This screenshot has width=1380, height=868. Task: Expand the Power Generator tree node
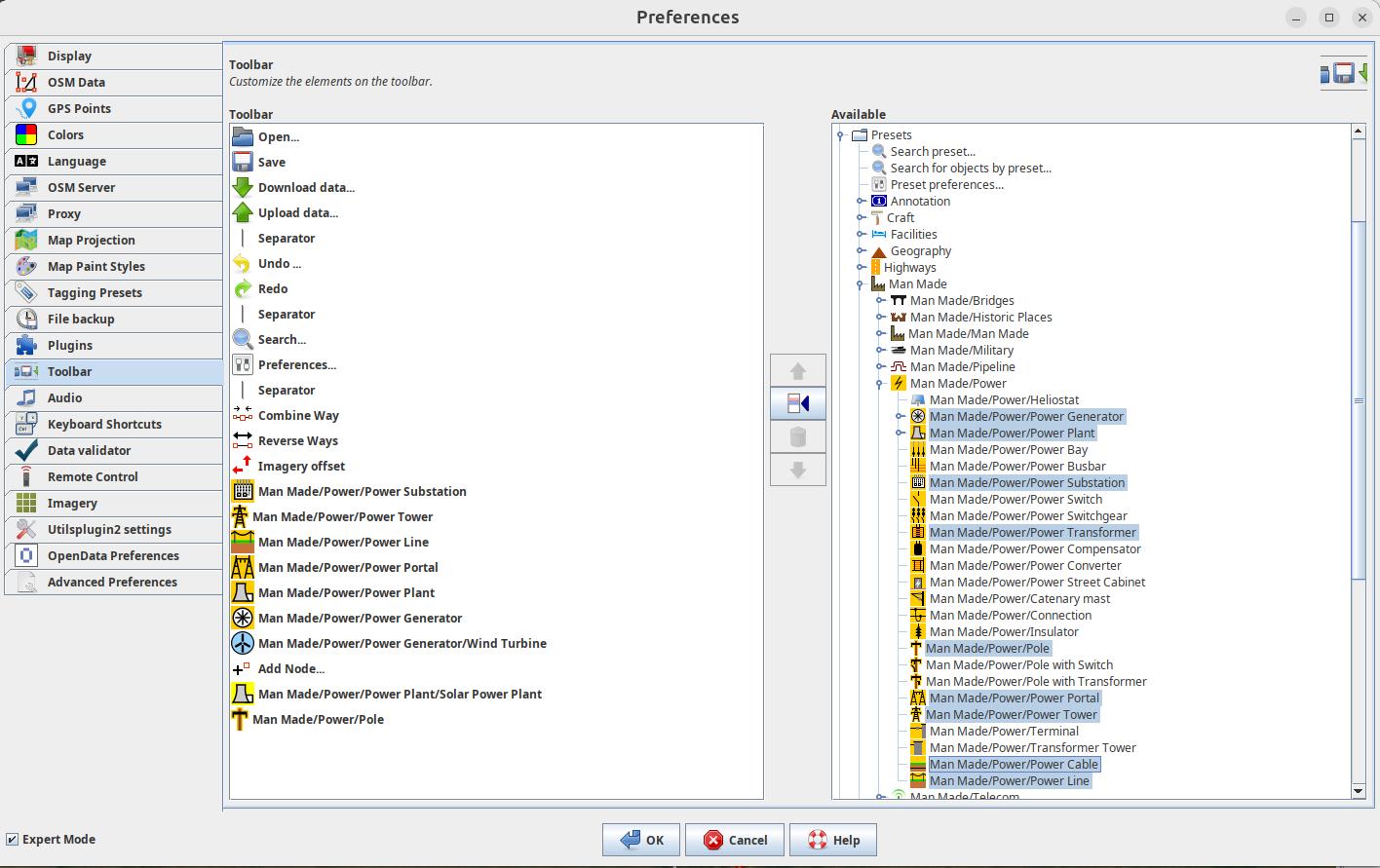click(x=900, y=416)
